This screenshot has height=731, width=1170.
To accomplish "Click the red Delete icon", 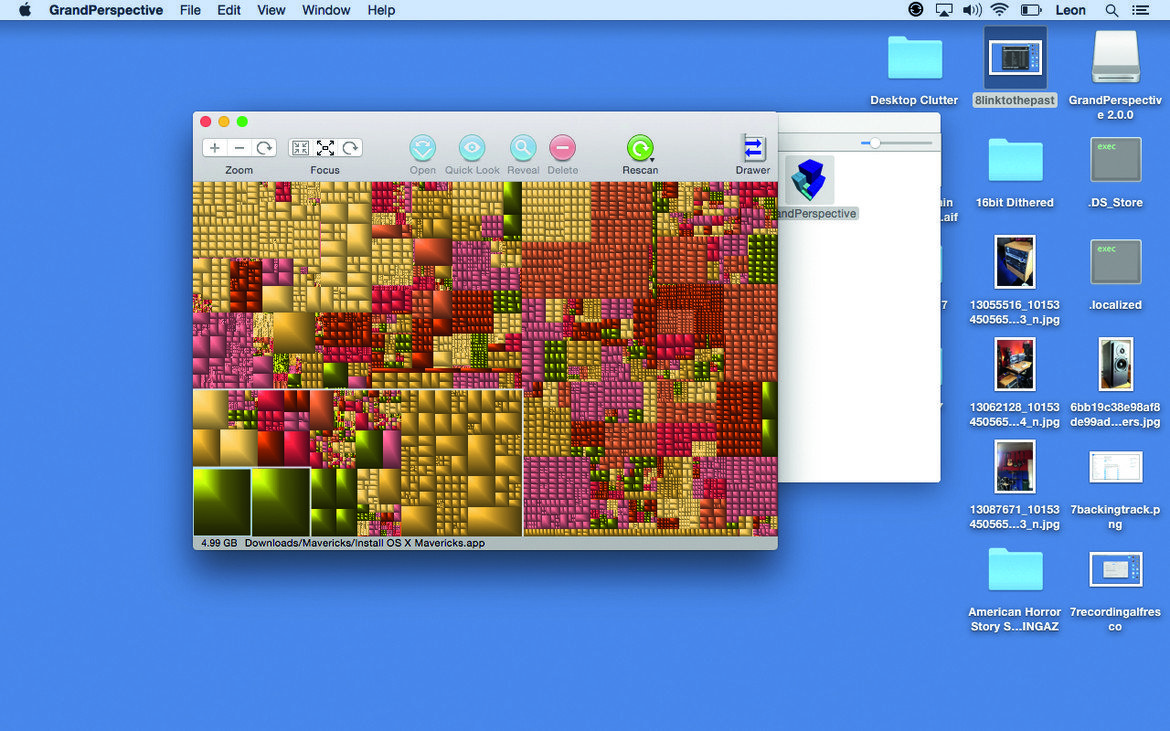I will pos(563,148).
